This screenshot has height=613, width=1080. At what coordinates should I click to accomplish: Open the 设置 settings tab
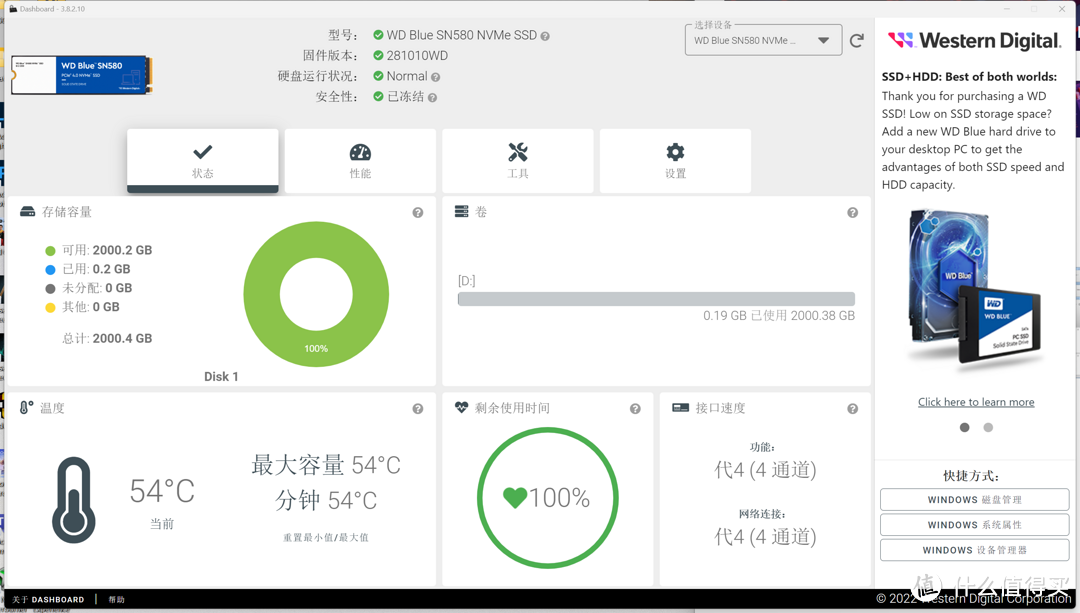[x=676, y=160]
